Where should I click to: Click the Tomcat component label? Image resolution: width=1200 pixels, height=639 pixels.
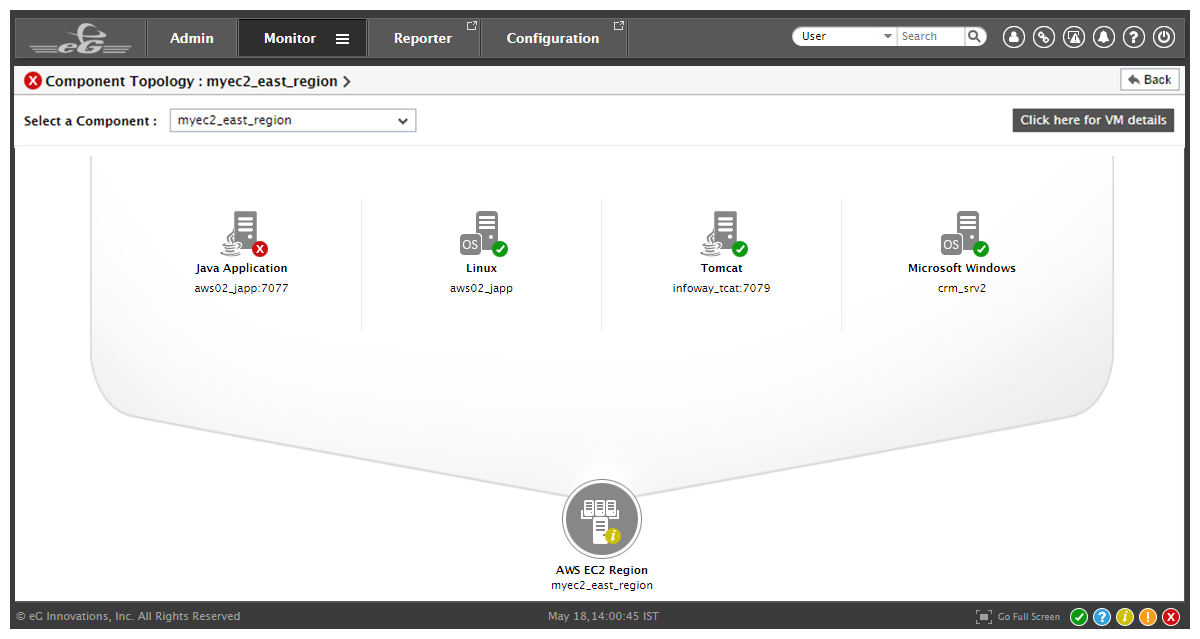(x=722, y=268)
